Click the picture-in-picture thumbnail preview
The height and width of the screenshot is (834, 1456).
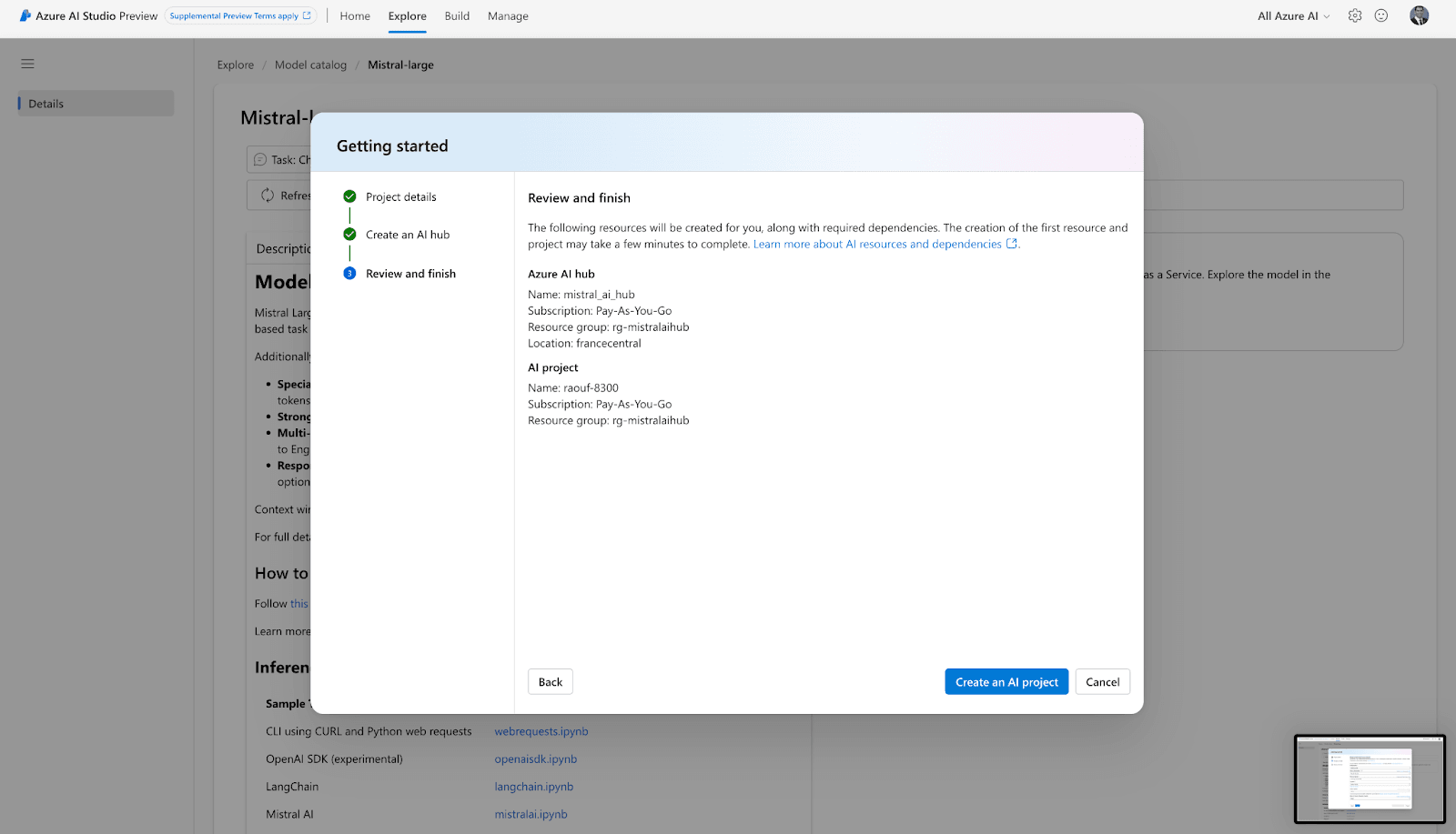tap(1370, 779)
